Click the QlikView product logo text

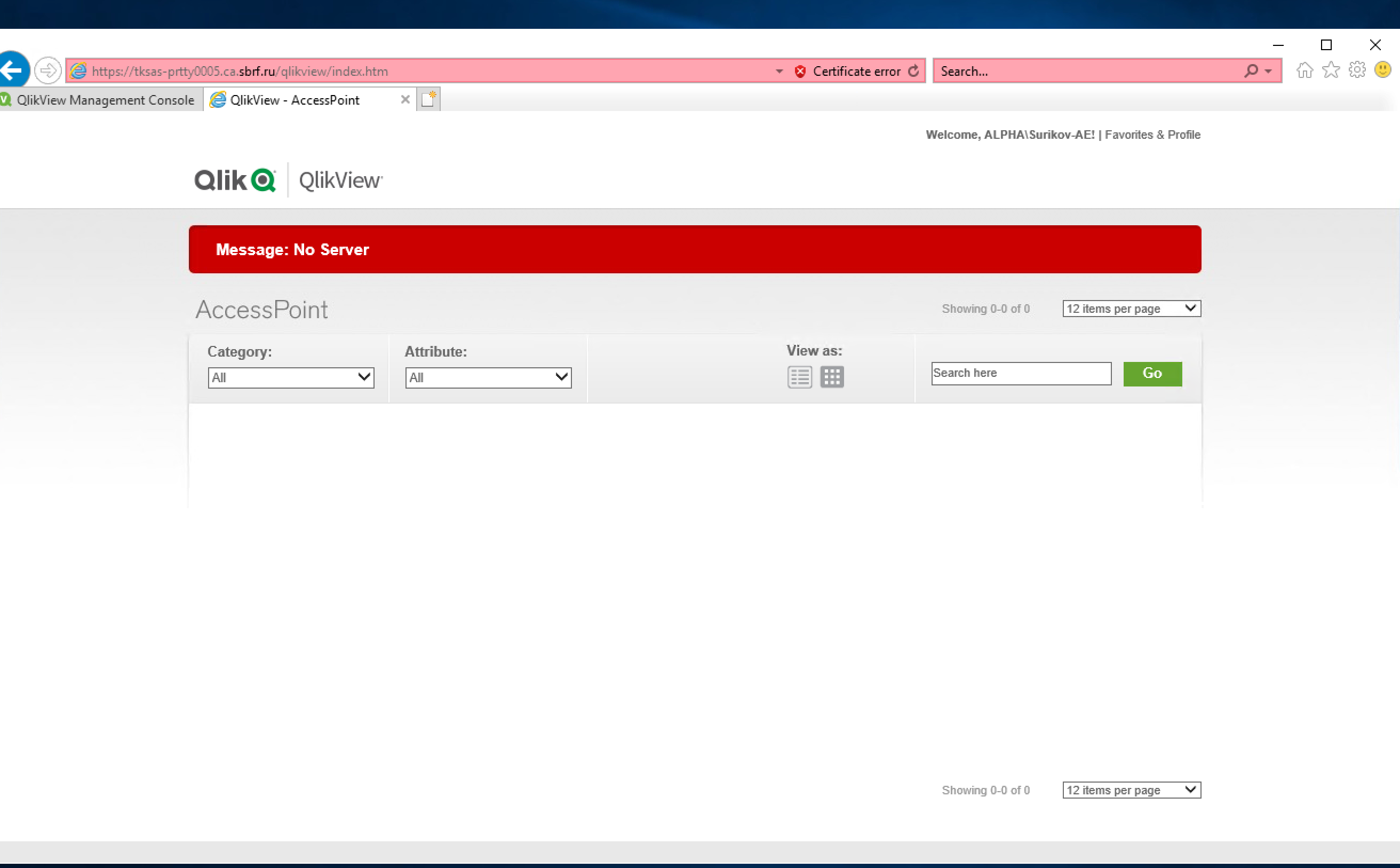[x=341, y=180]
